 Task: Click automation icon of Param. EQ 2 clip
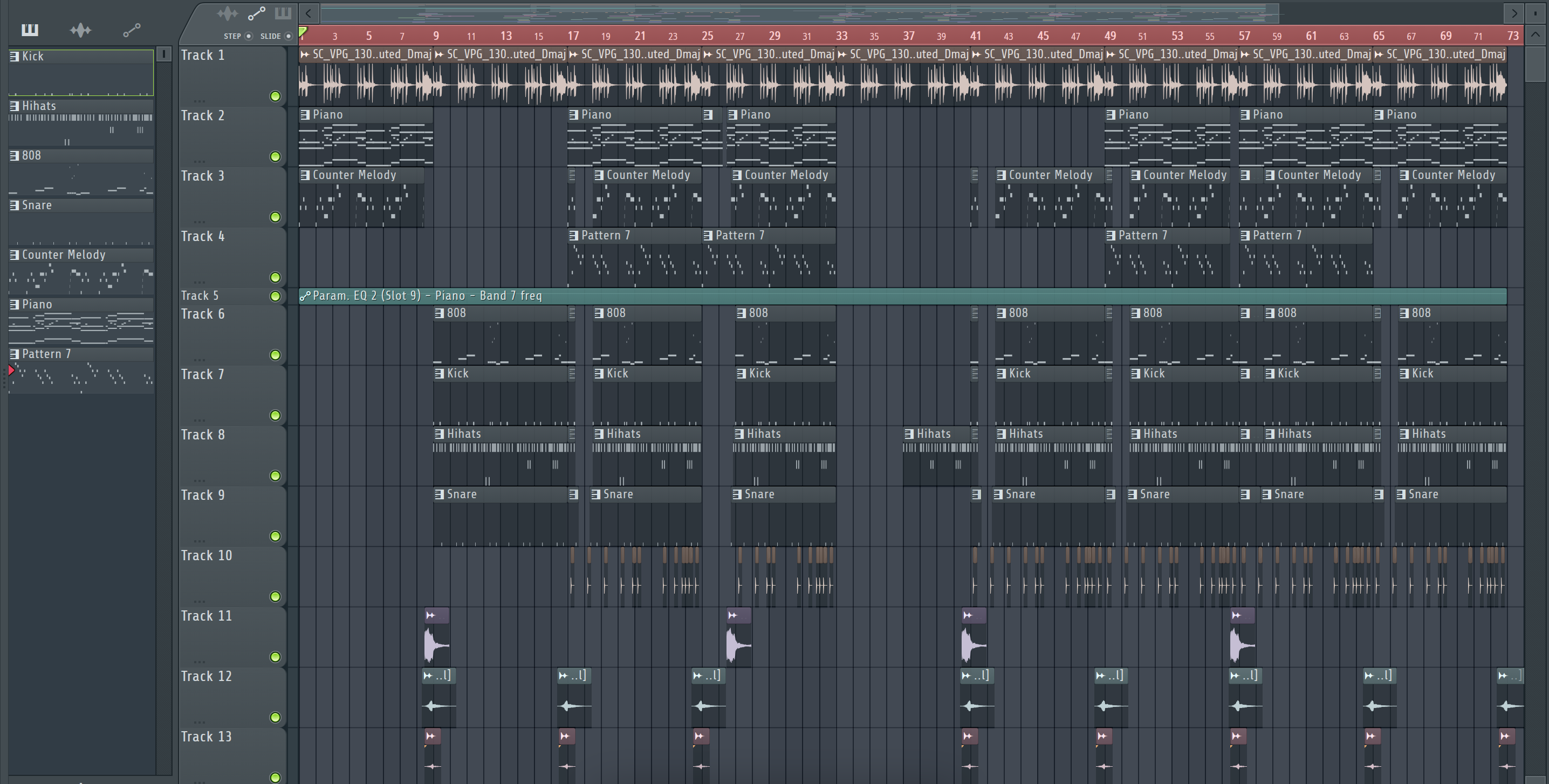point(305,296)
